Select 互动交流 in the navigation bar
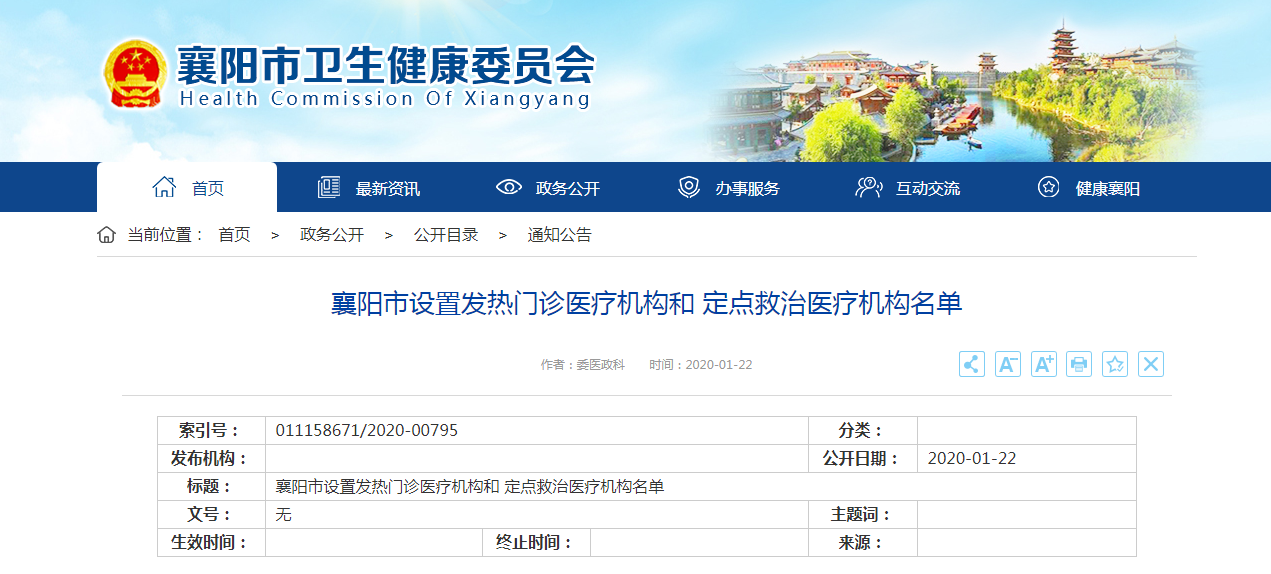1271x574 pixels. [908, 188]
